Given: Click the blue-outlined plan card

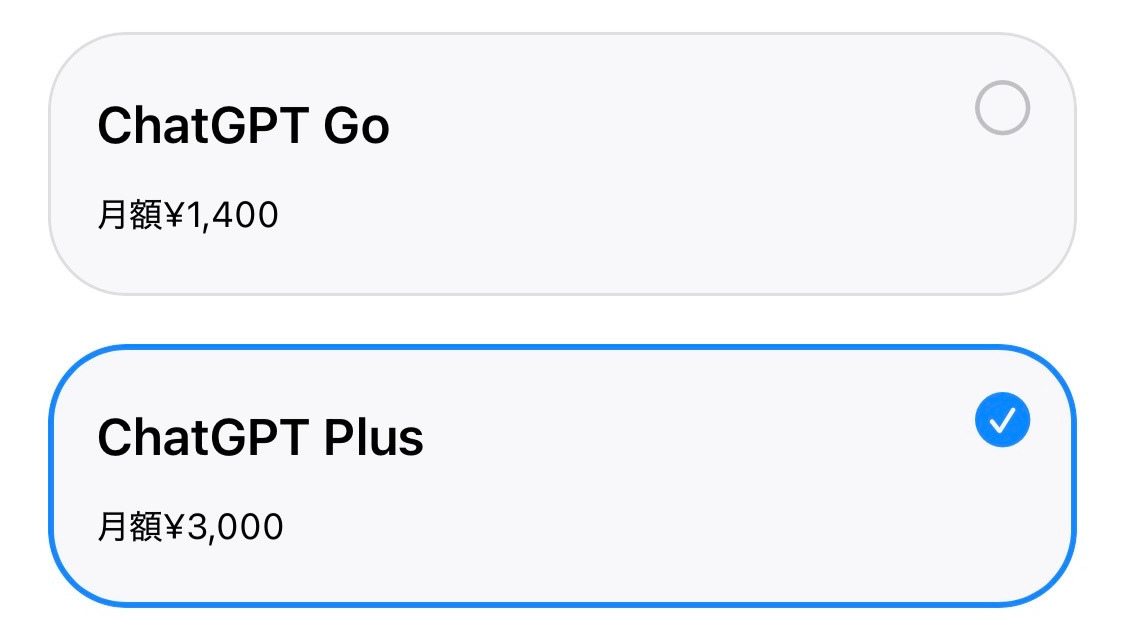Looking at the screenshot, I should click(x=562, y=476).
